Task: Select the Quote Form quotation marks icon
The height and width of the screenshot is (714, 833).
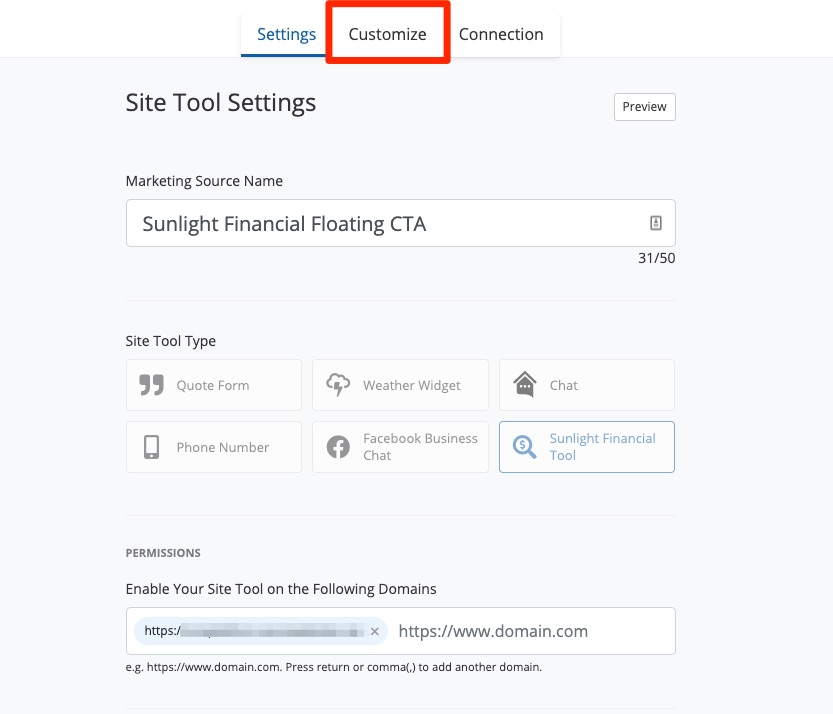Action: [x=151, y=386]
